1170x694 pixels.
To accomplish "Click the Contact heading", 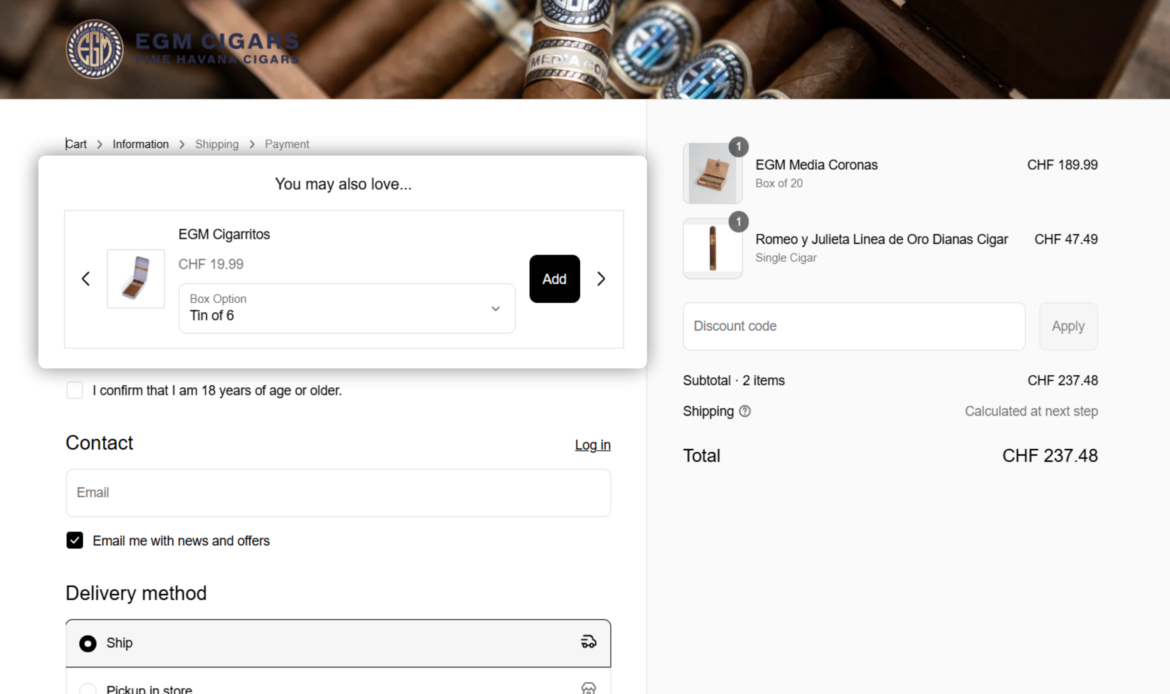I will pos(99,443).
